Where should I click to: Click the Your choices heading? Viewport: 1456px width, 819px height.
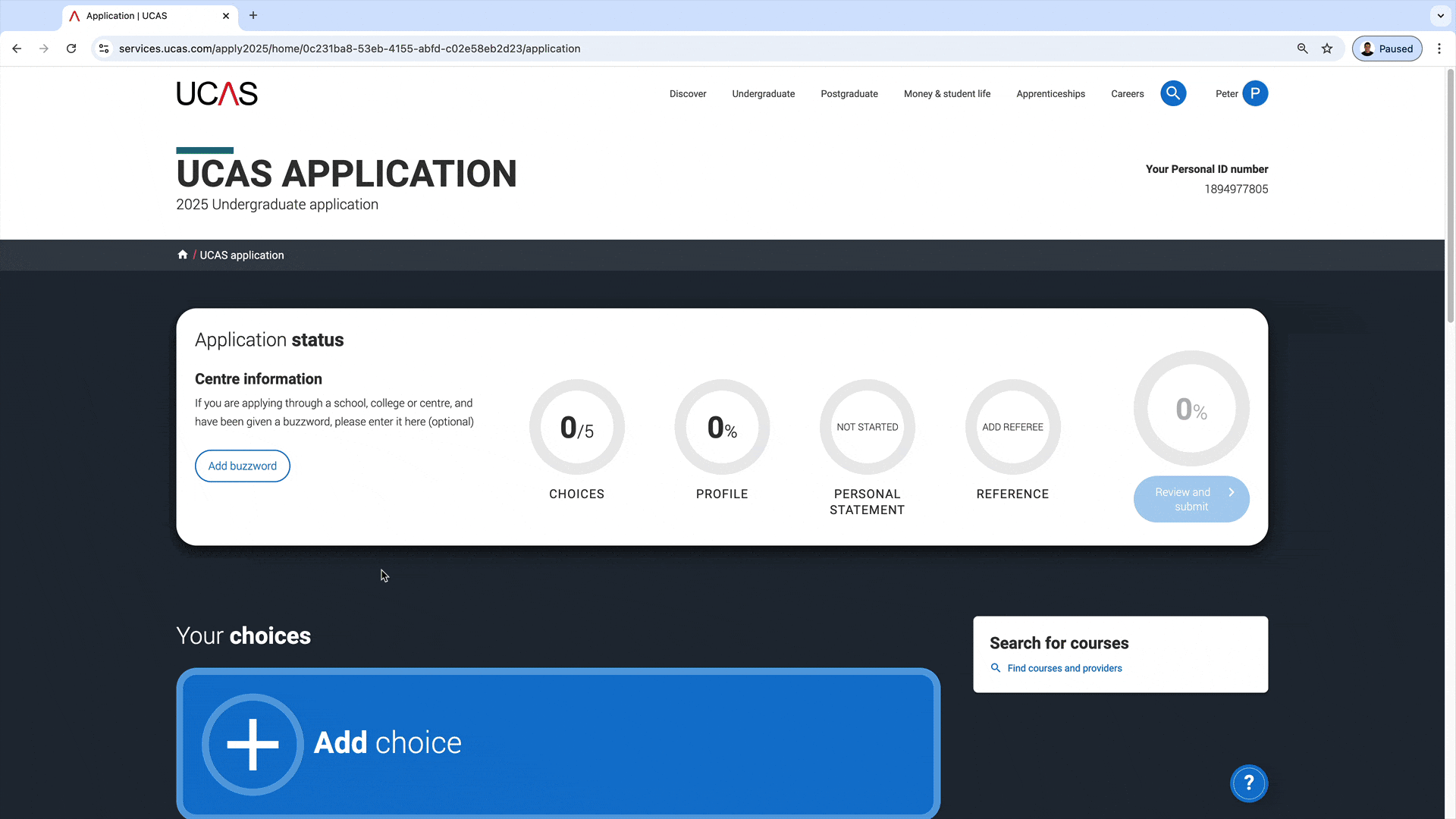pos(243,635)
